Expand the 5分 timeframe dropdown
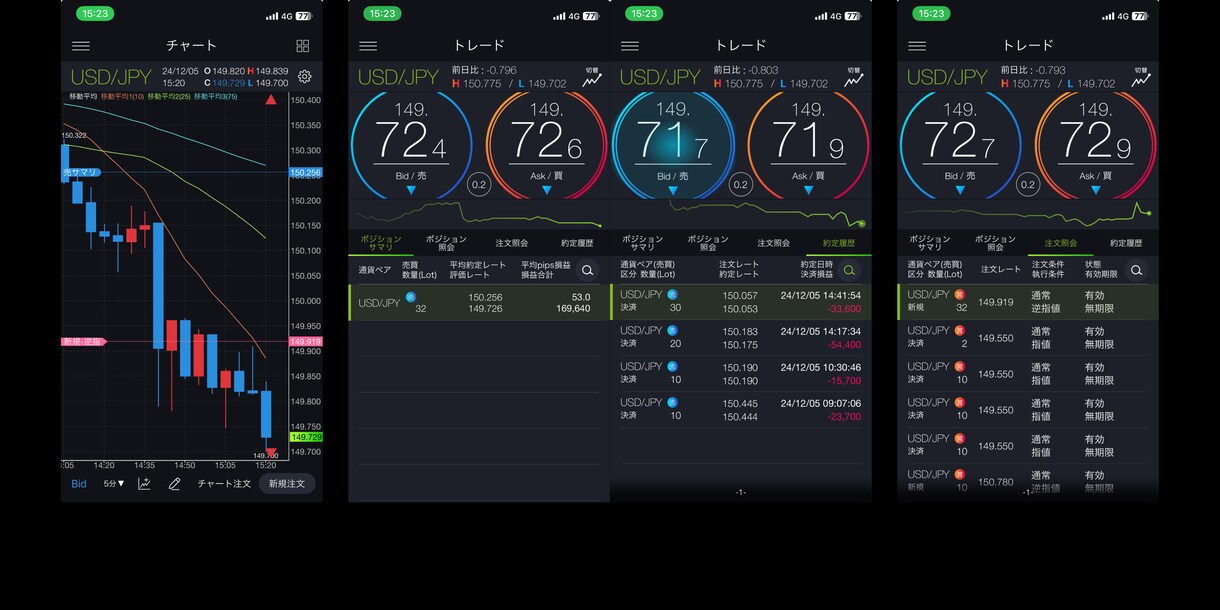This screenshot has width=1220, height=610. (x=114, y=484)
